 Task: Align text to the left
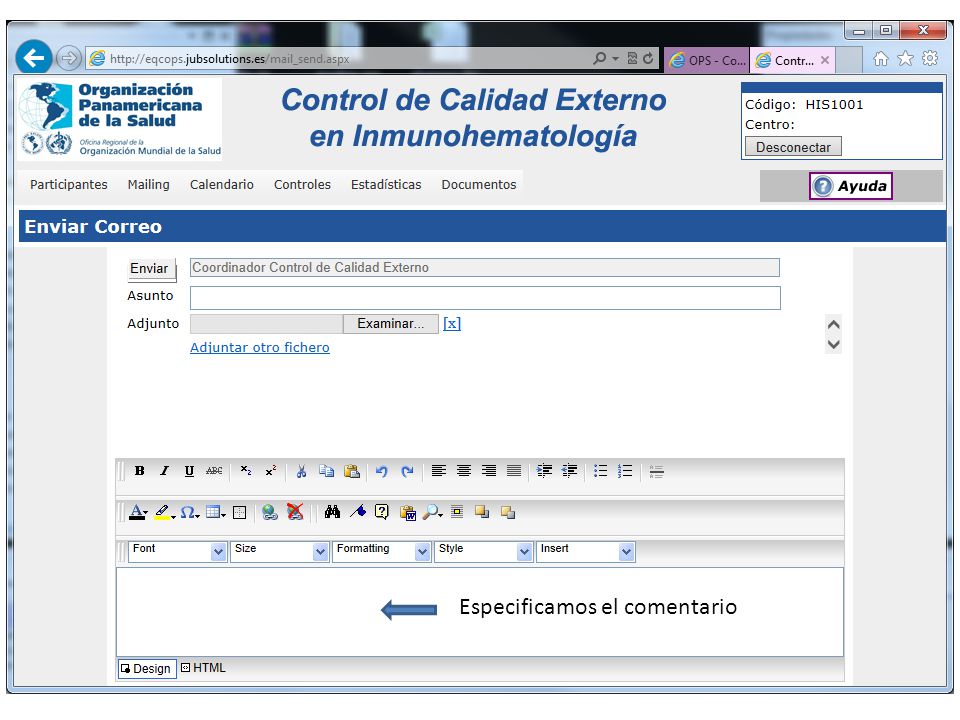[438, 471]
